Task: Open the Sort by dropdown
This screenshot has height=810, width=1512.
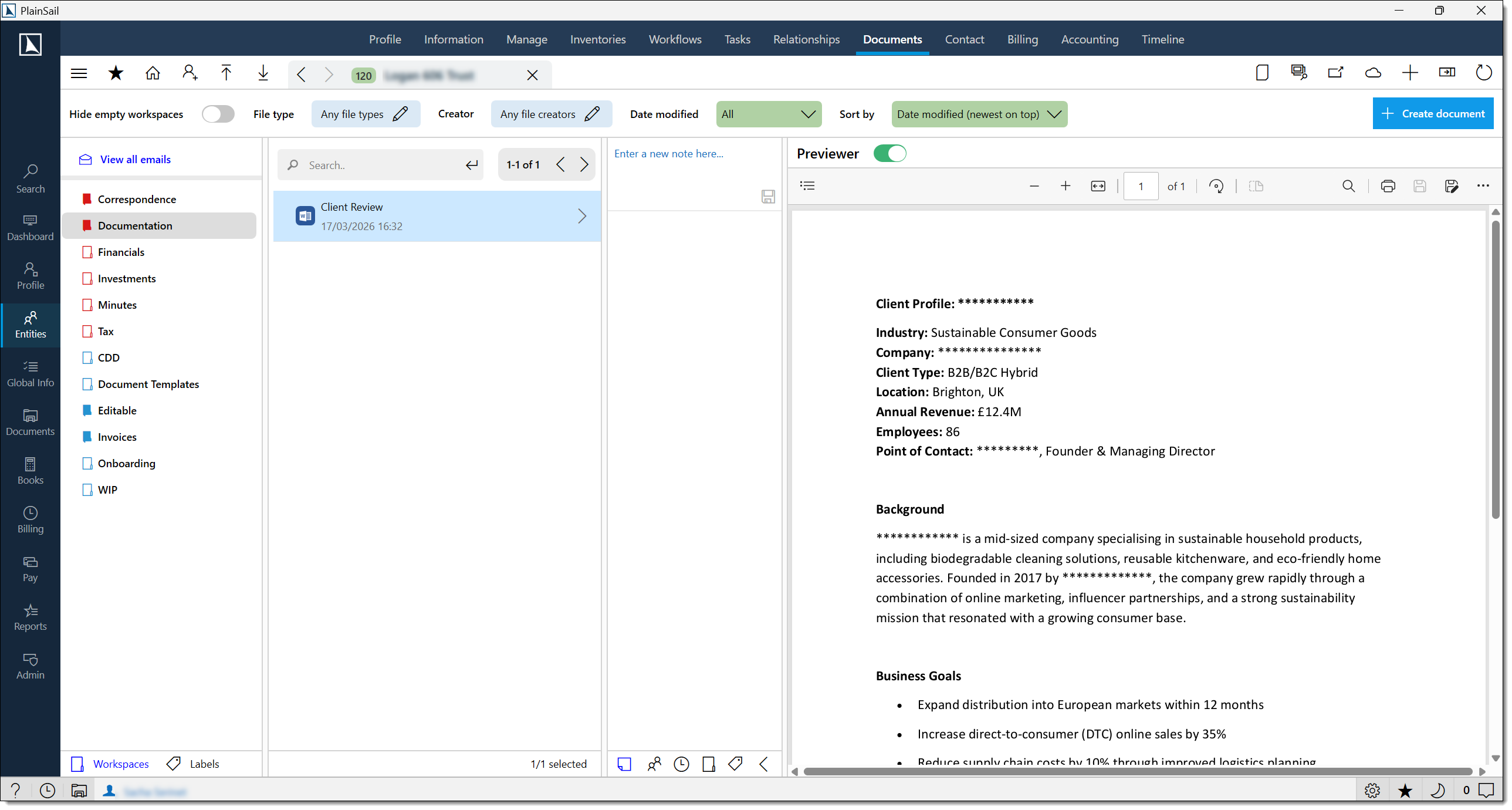Action: tap(979, 114)
